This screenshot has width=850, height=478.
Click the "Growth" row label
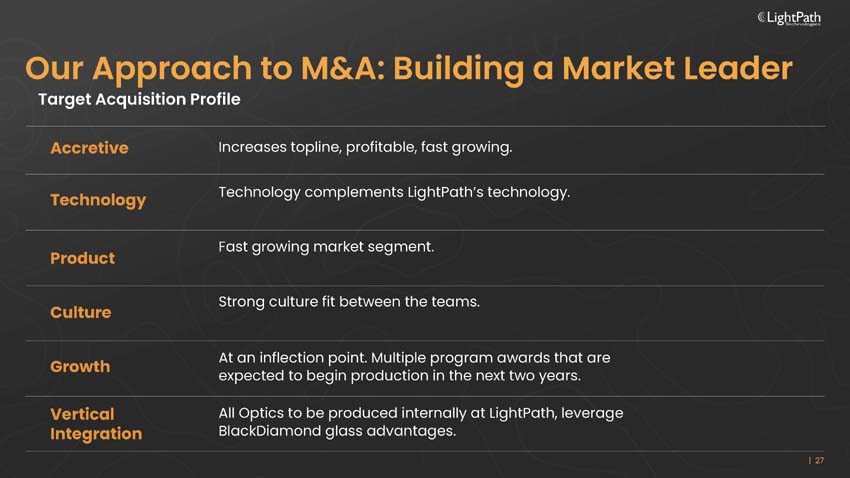click(80, 366)
